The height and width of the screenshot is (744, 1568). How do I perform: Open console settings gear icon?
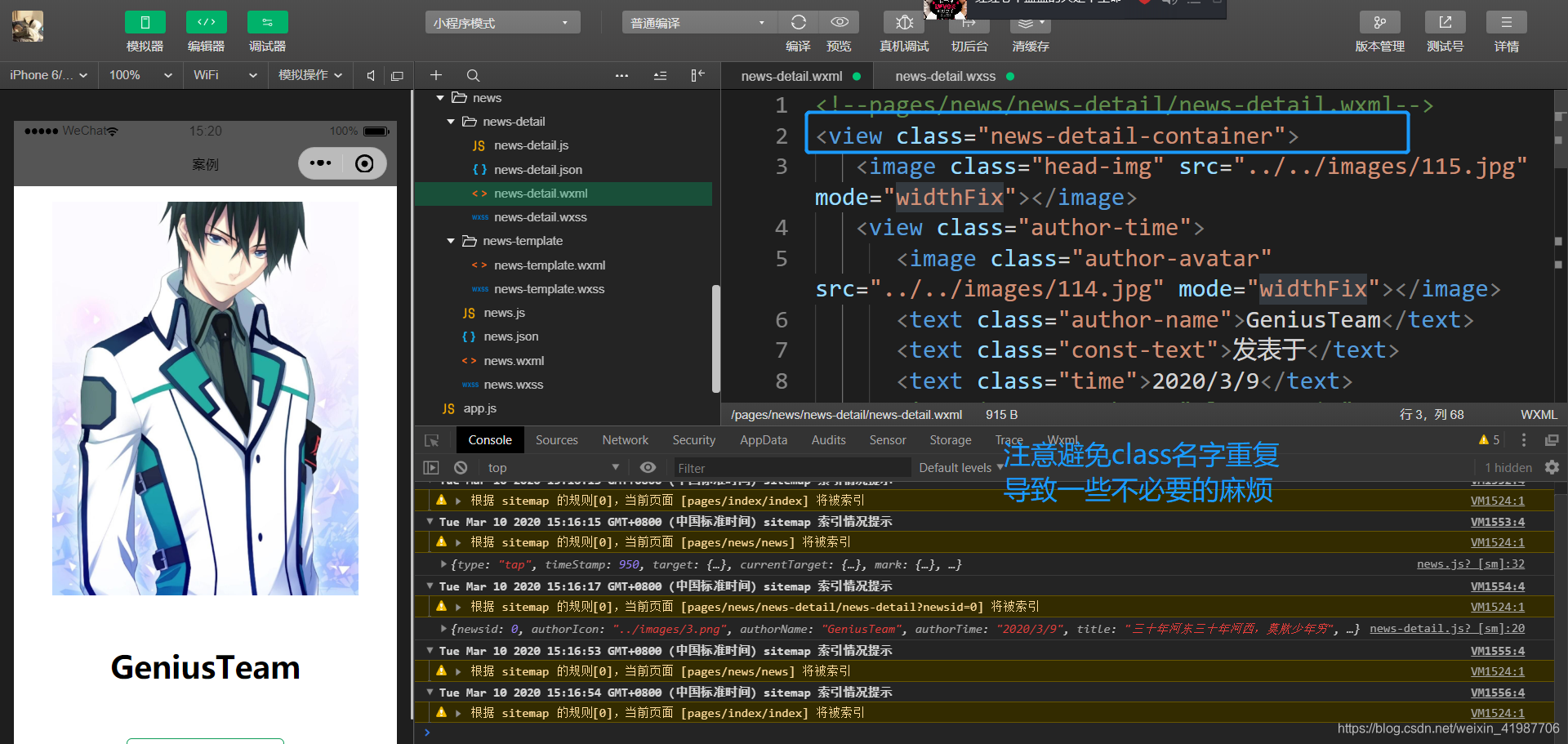coord(1552,468)
